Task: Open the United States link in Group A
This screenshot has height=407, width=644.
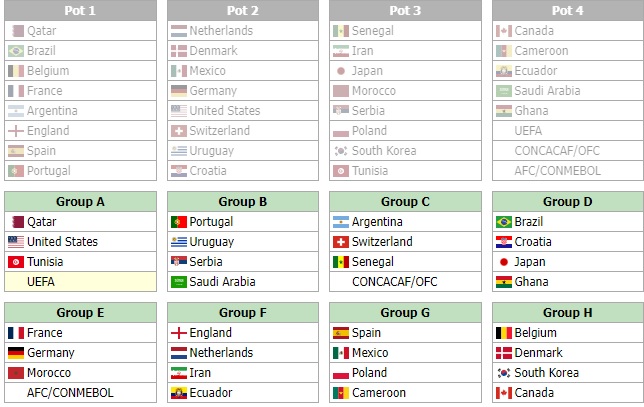Action: [x=62, y=242]
